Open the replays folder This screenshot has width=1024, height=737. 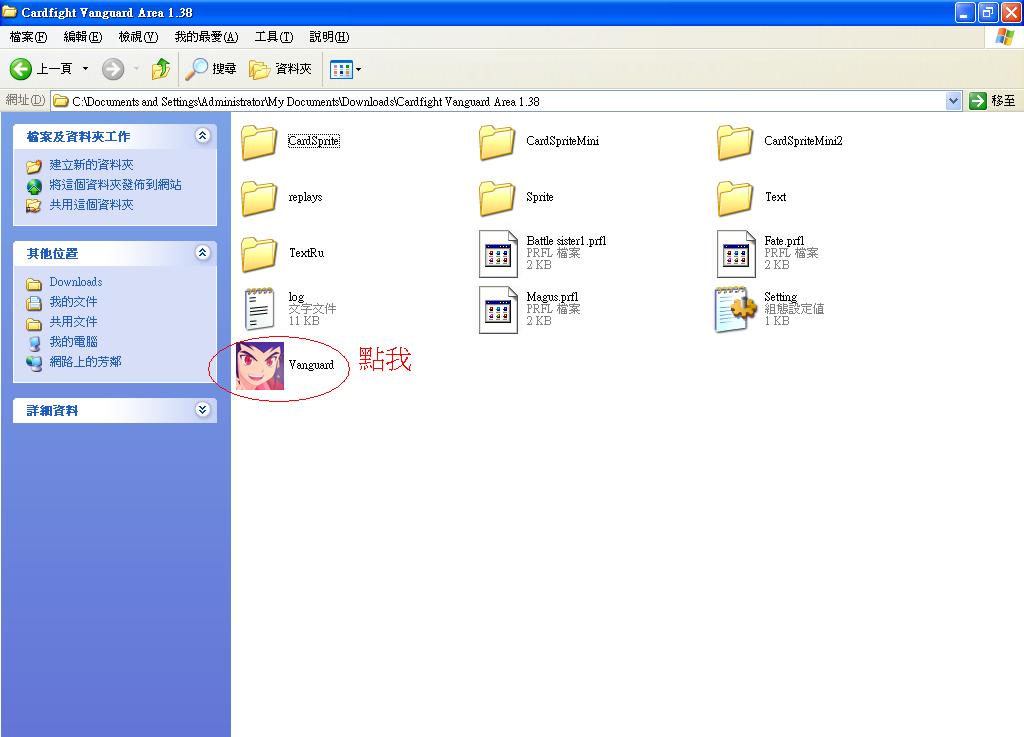pyautogui.click(x=260, y=198)
